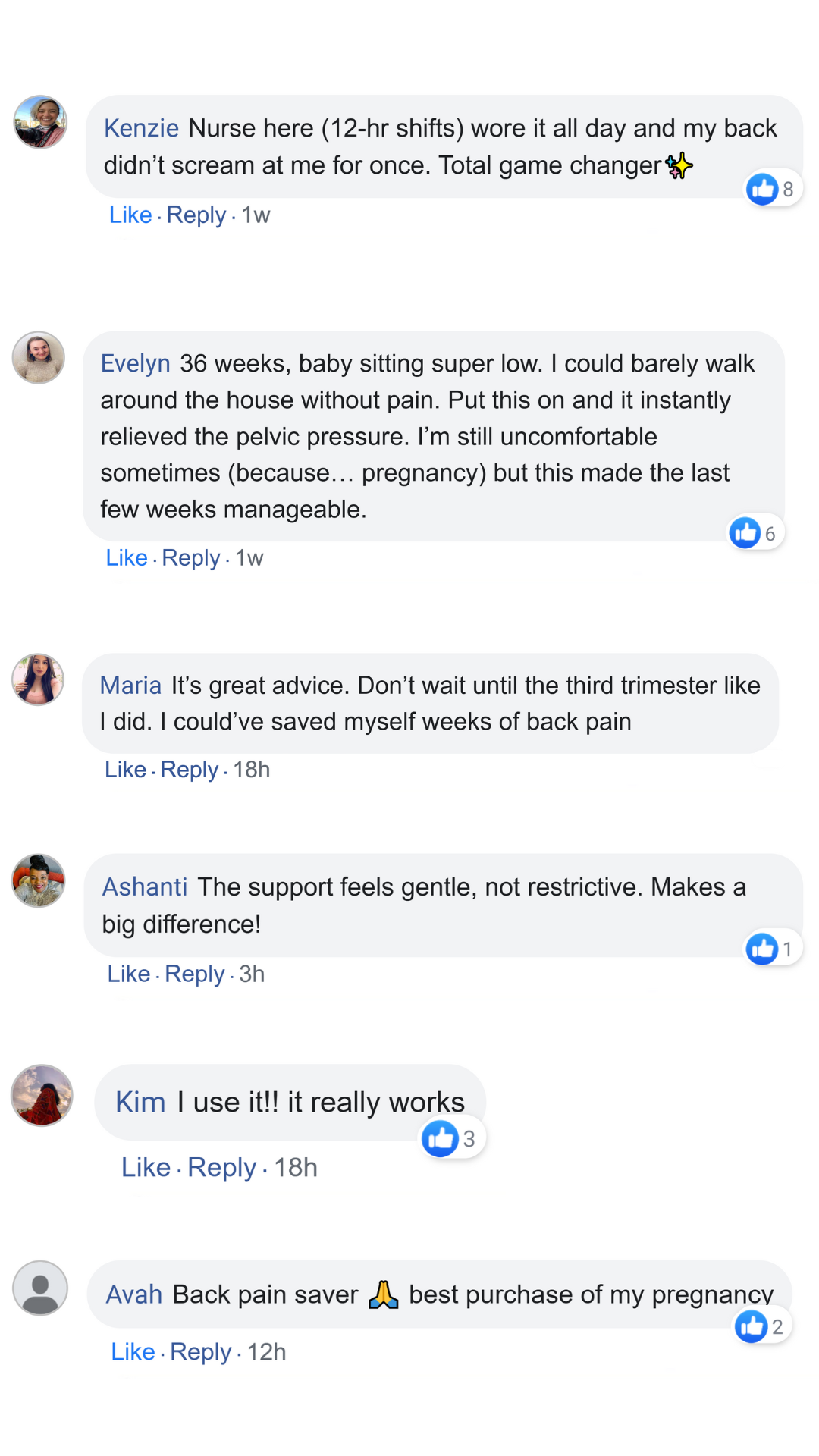Open the like reaction count on Kenzie's comment
The width and height of the screenshot is (819, 1456).
[773, 189]
